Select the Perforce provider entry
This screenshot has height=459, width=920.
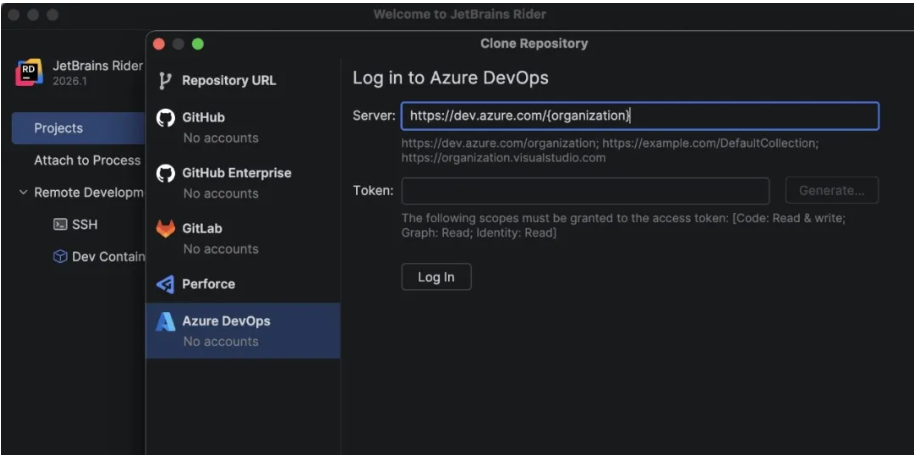click(209, 284)
